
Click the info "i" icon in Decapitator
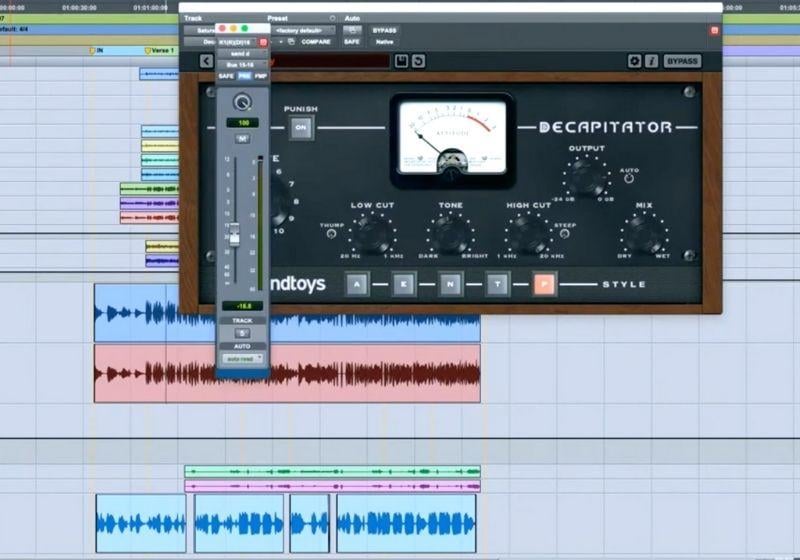point(652,61)
